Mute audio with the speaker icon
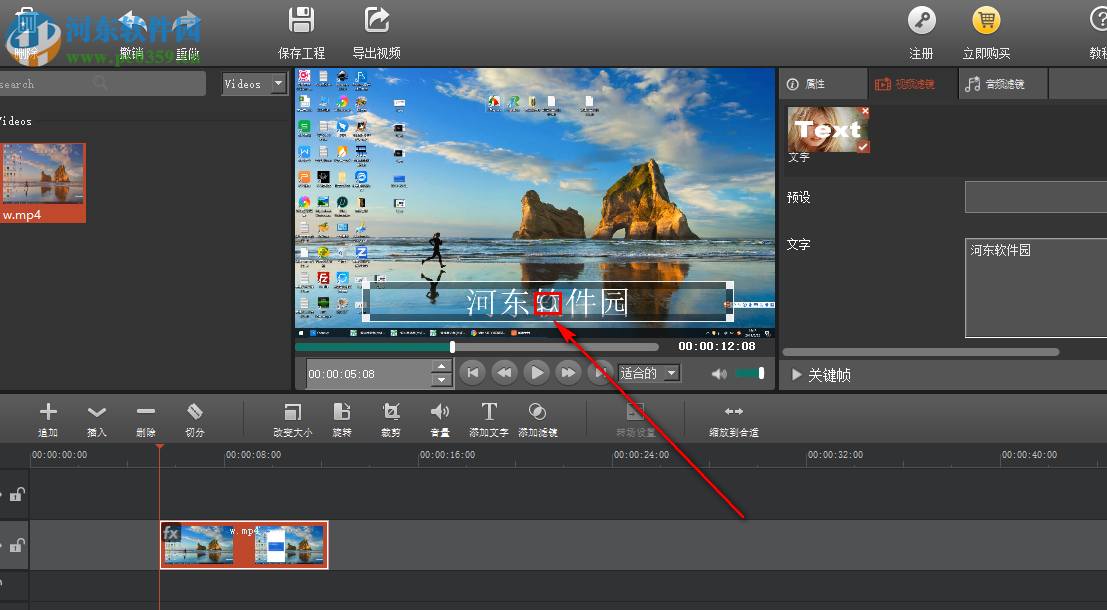This screenshot has width=1107, height=610. point(720,372)
